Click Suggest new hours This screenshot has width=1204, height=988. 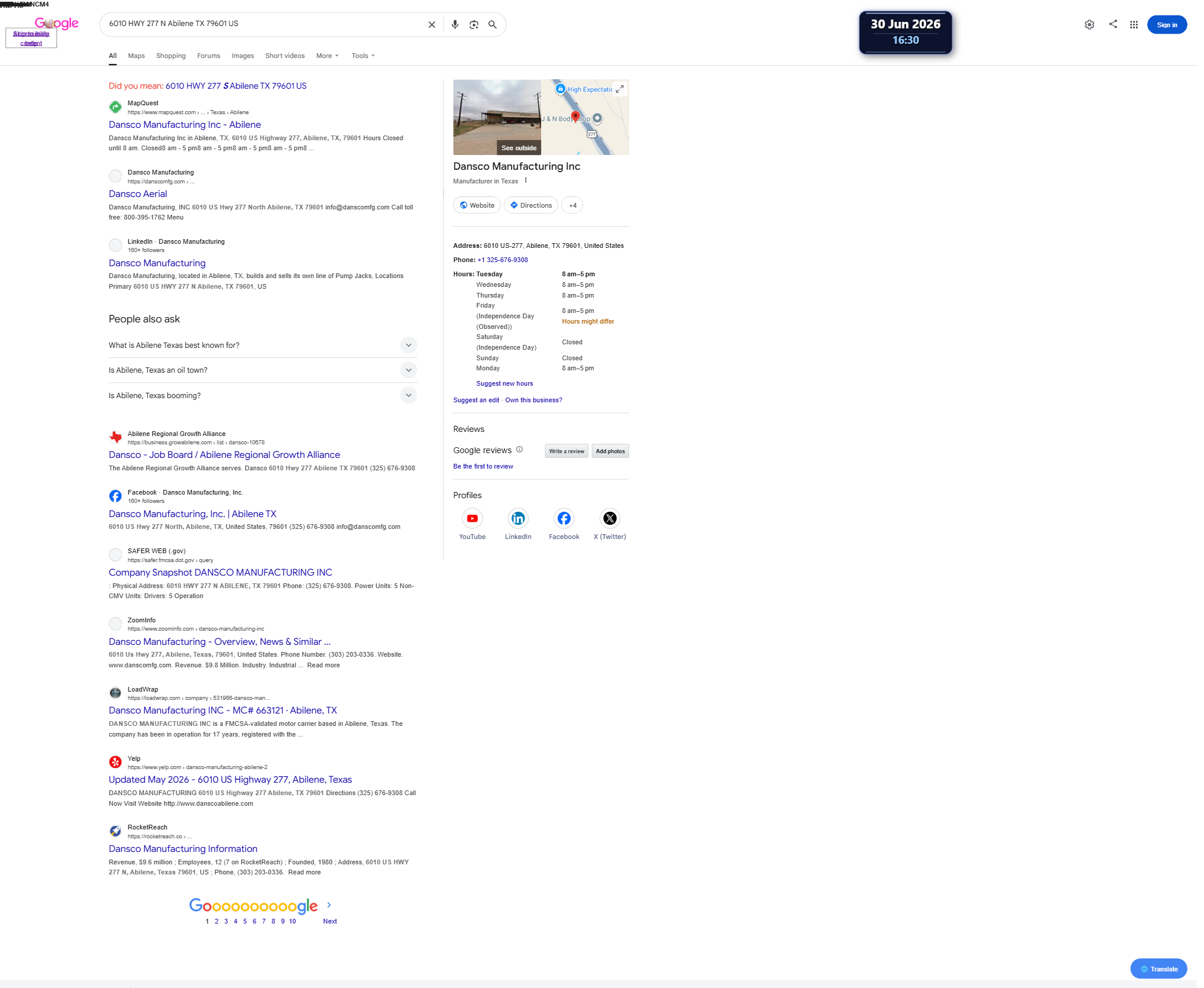(x=504, y=383)
